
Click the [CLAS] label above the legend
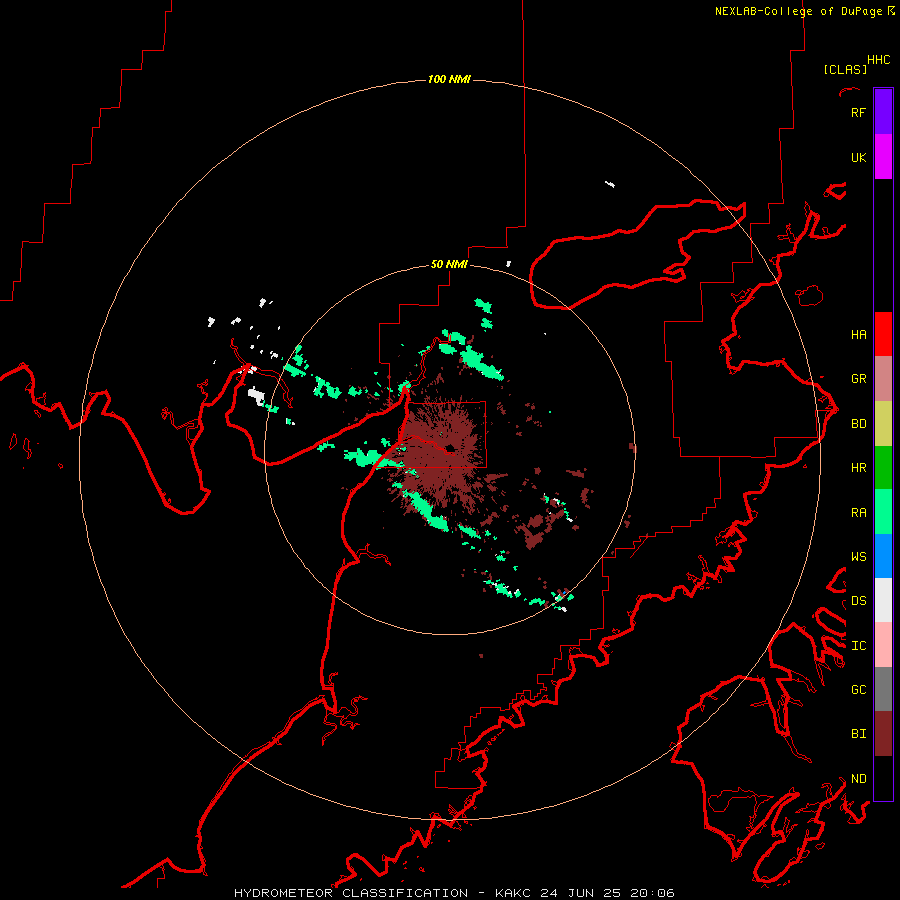coord(845,69)
